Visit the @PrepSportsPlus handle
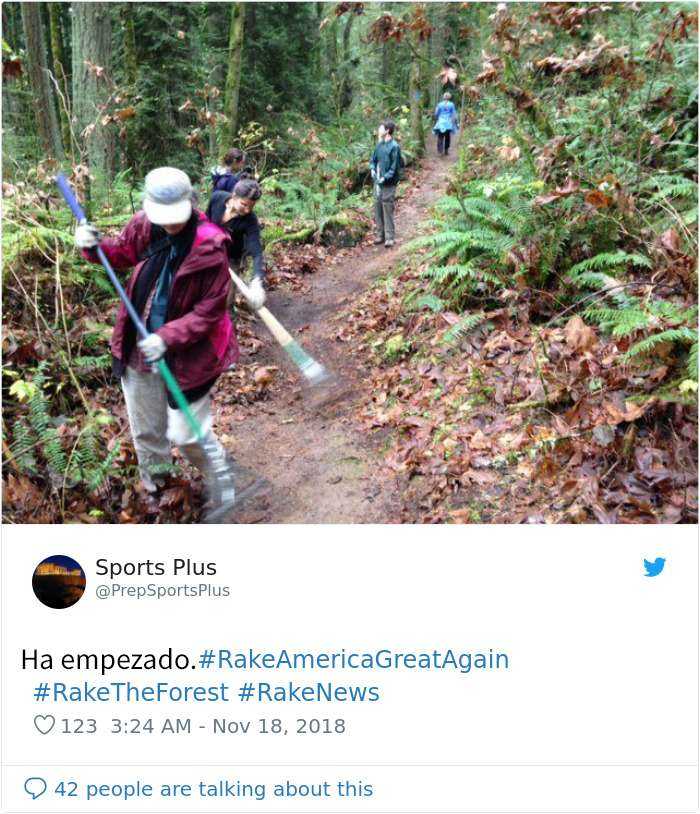The image size is (700, 814). coord(163,591)
